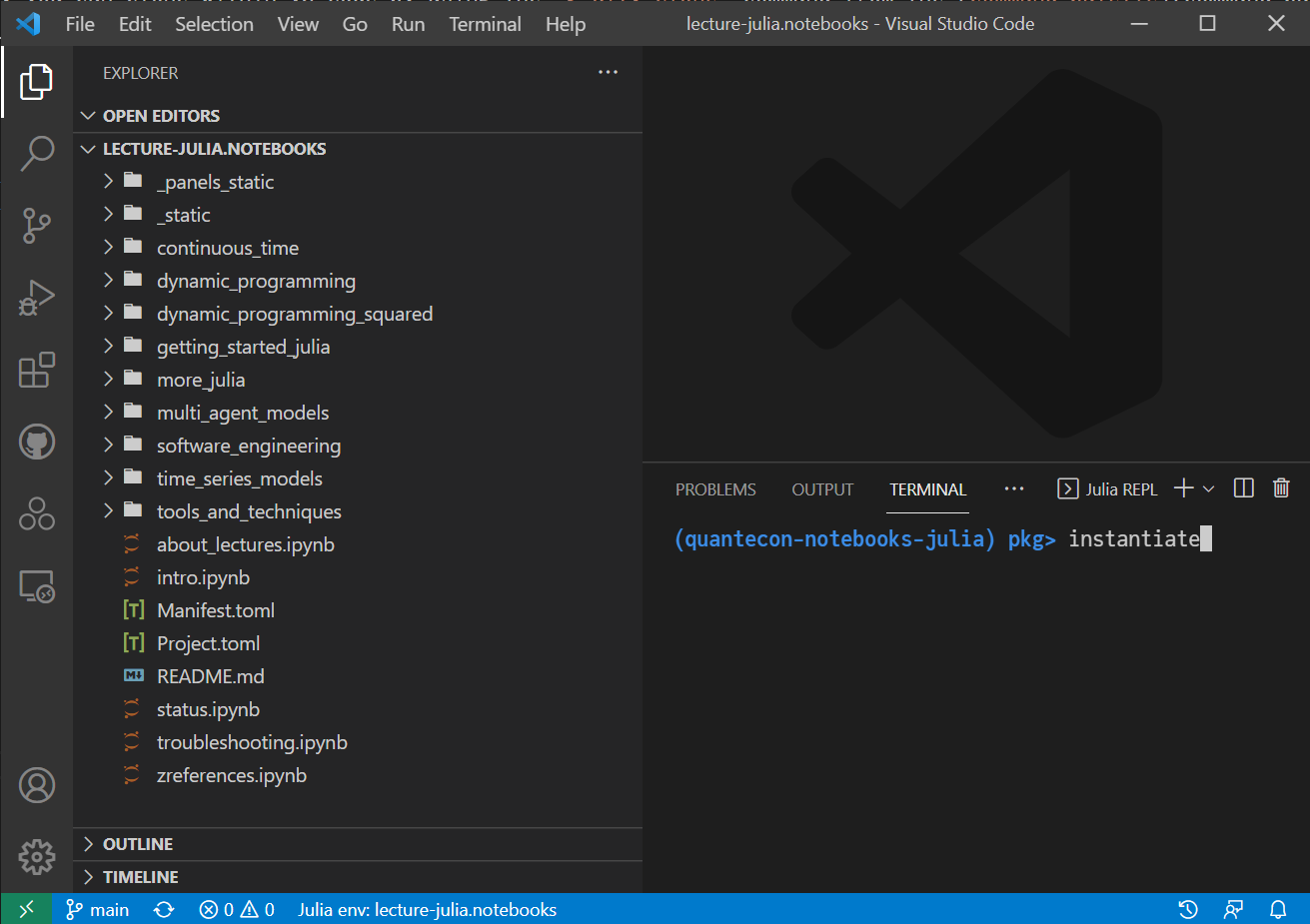
Task: Click the main branch status bar item
Action: coord(98,910)
